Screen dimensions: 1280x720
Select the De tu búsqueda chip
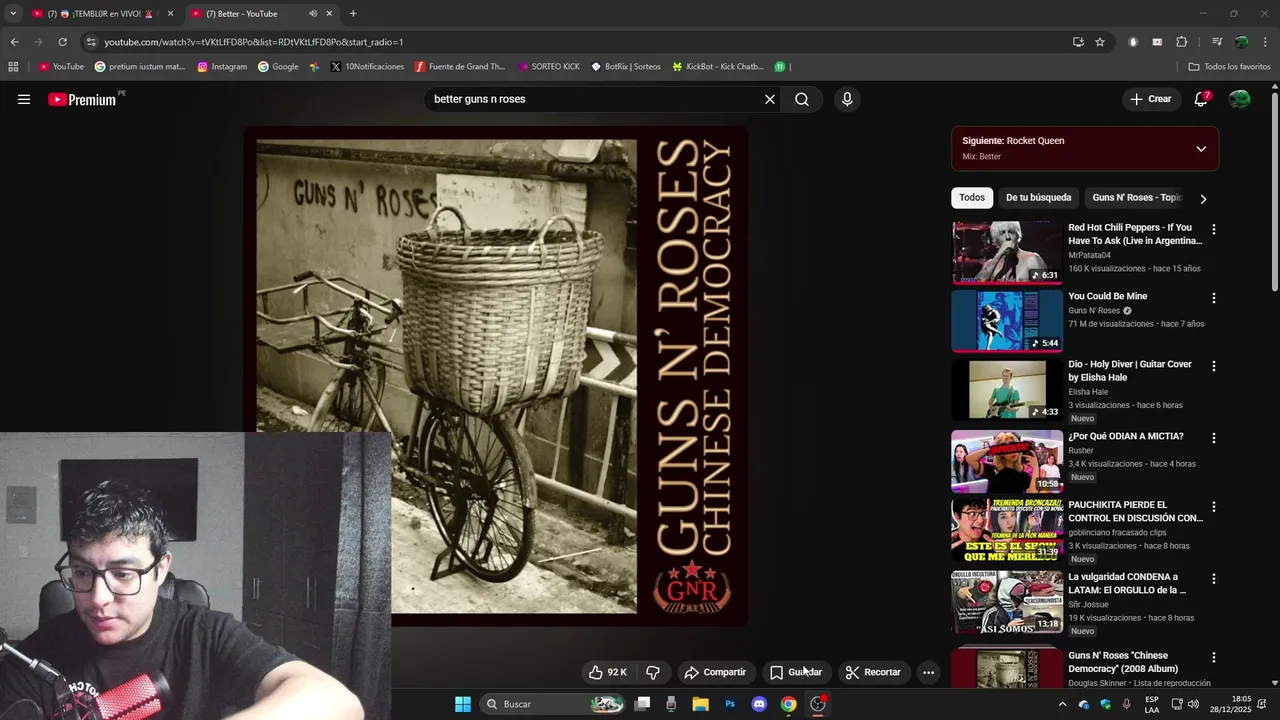[1038, 198]
